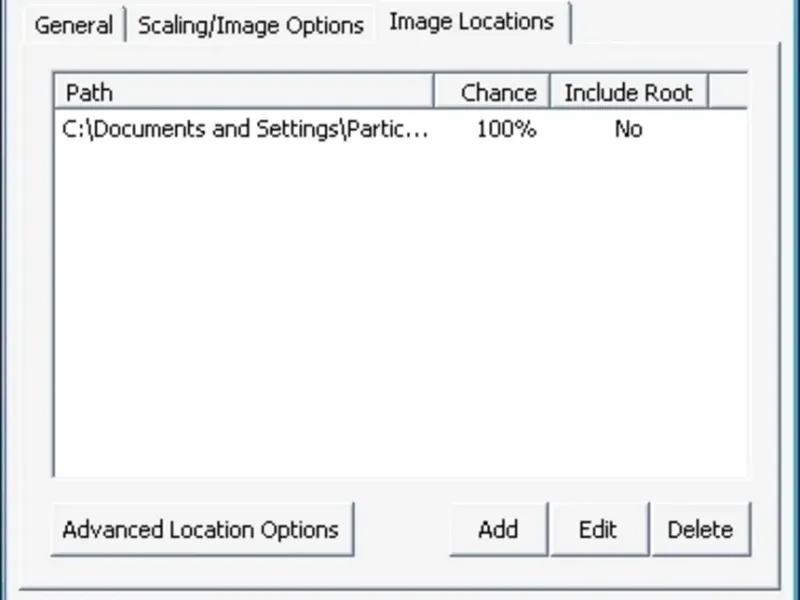Screen dimensions: 800x600
Task: Click empty tab strip right of Image Locations
Action: [x=680, y=22]
